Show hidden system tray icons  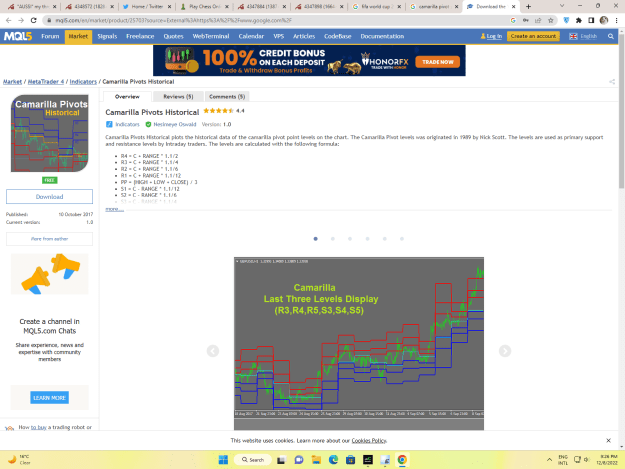click(x=549, y=460)
